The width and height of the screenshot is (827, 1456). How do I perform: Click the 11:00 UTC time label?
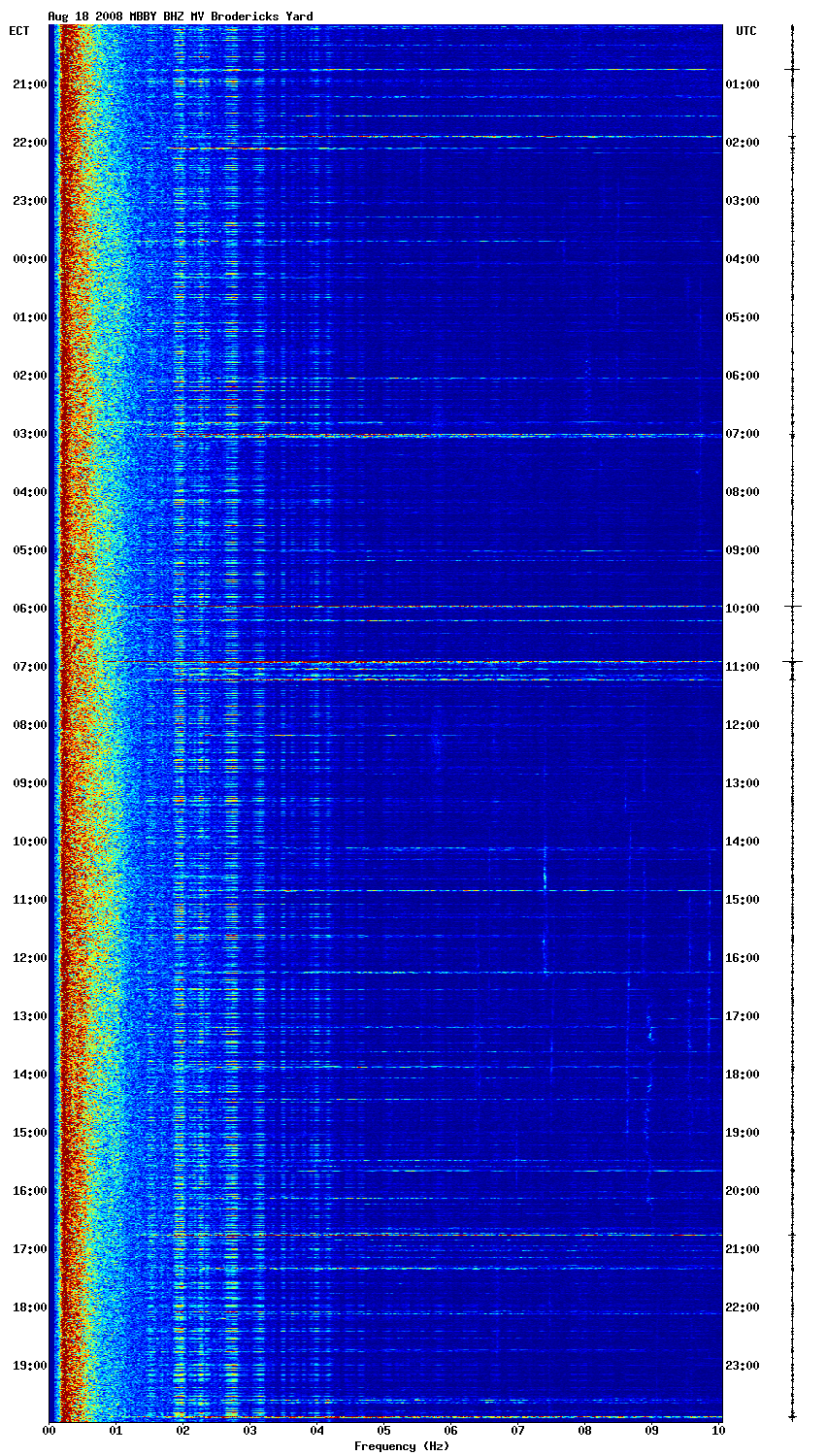point(743,667)
